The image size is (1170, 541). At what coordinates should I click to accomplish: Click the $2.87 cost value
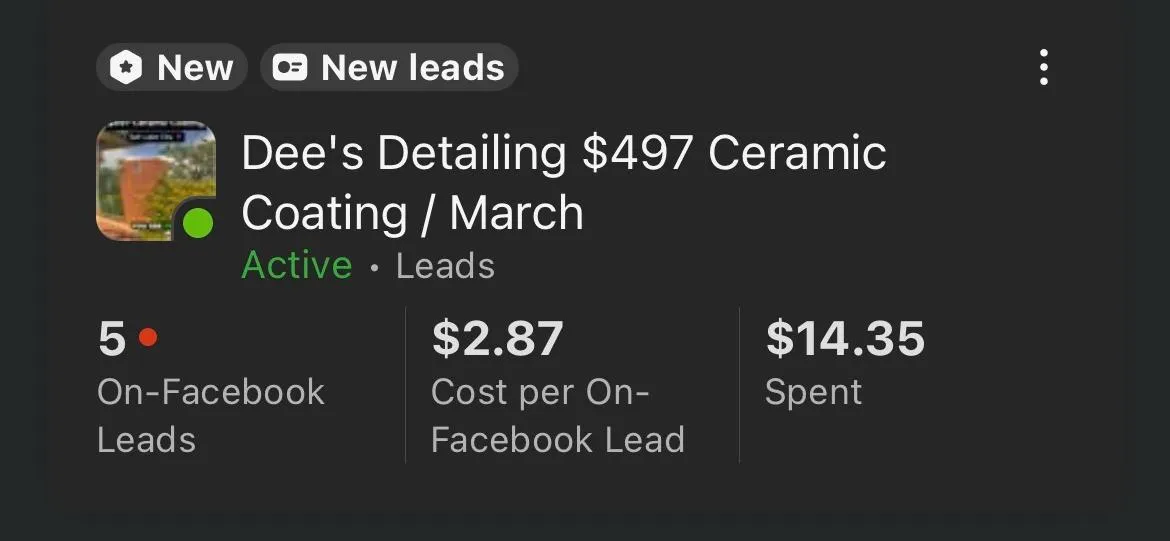click(x=498, y=338)
